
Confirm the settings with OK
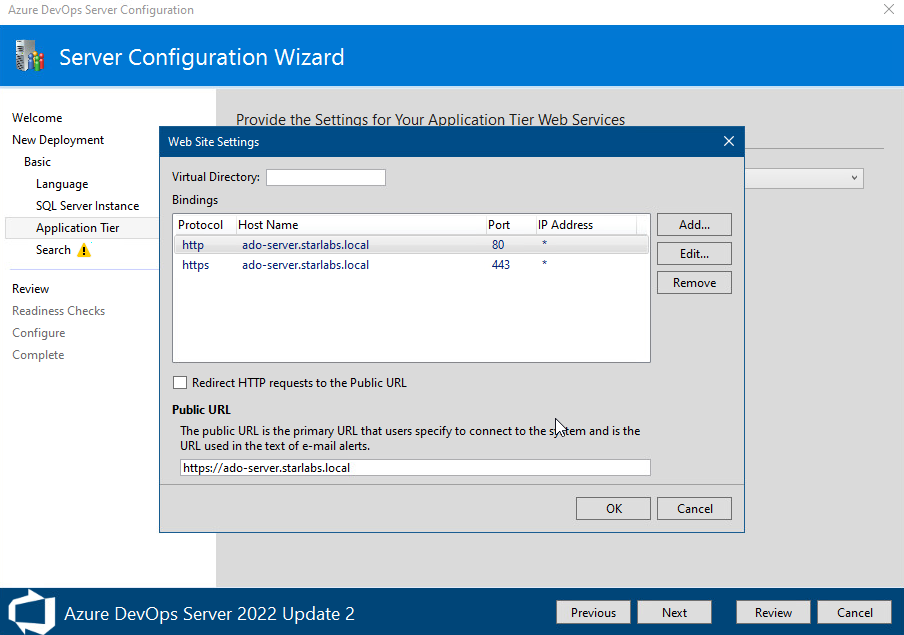click(x=612, y=508)
